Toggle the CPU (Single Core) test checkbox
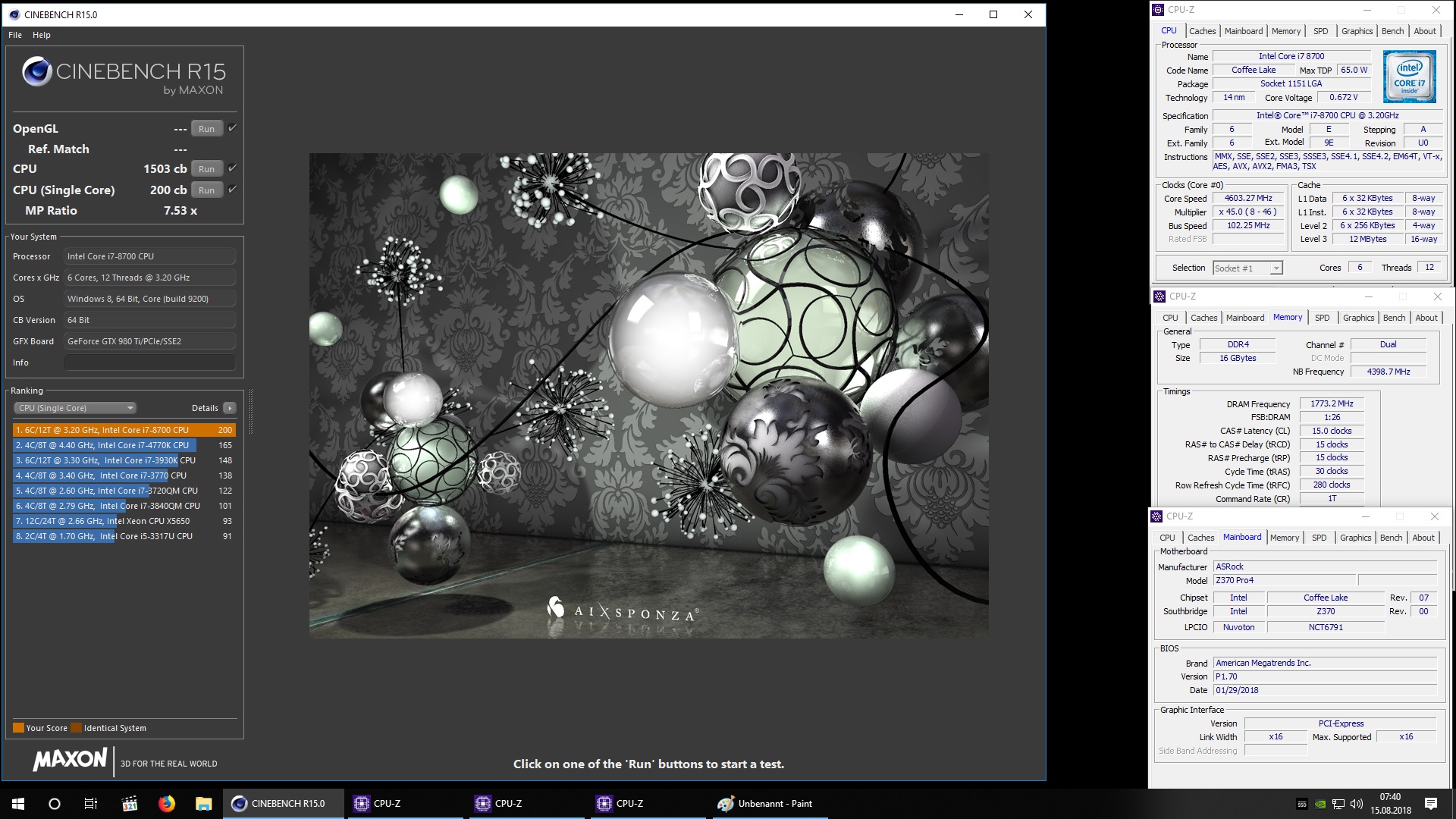The width and height of the screenshot is (1456, 819). coord(233,190)
